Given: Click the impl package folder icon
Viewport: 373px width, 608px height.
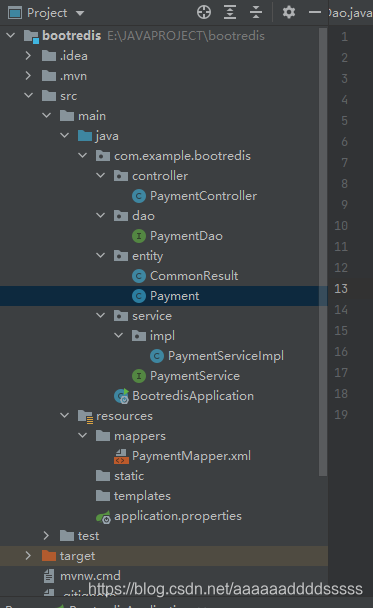Looking at the screenshot, I should pos(139,335).
